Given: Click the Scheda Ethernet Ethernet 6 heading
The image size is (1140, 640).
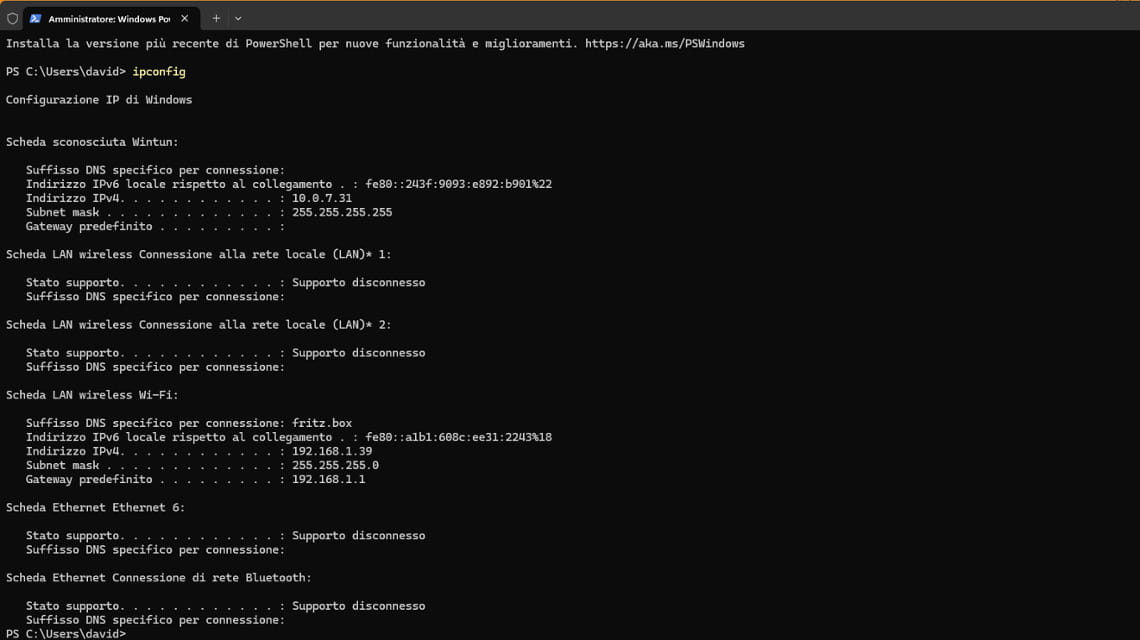Looking at the screenshot, I should pyautogui.click(x=95, y=508).
